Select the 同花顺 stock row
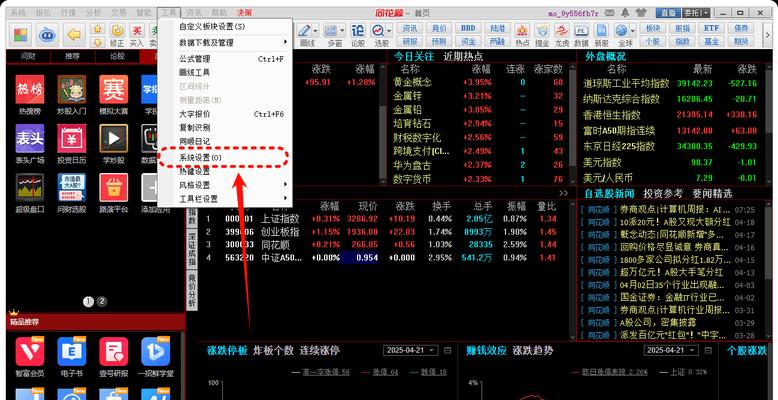 click(382, 244)
